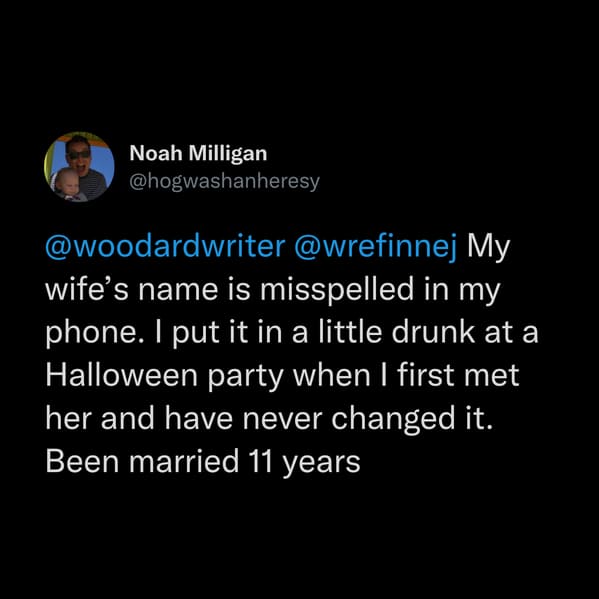Open Noah Milligan's profile picture
Image resolution: width=599 pixels, height=599 pixels.
tap(79, 167)
